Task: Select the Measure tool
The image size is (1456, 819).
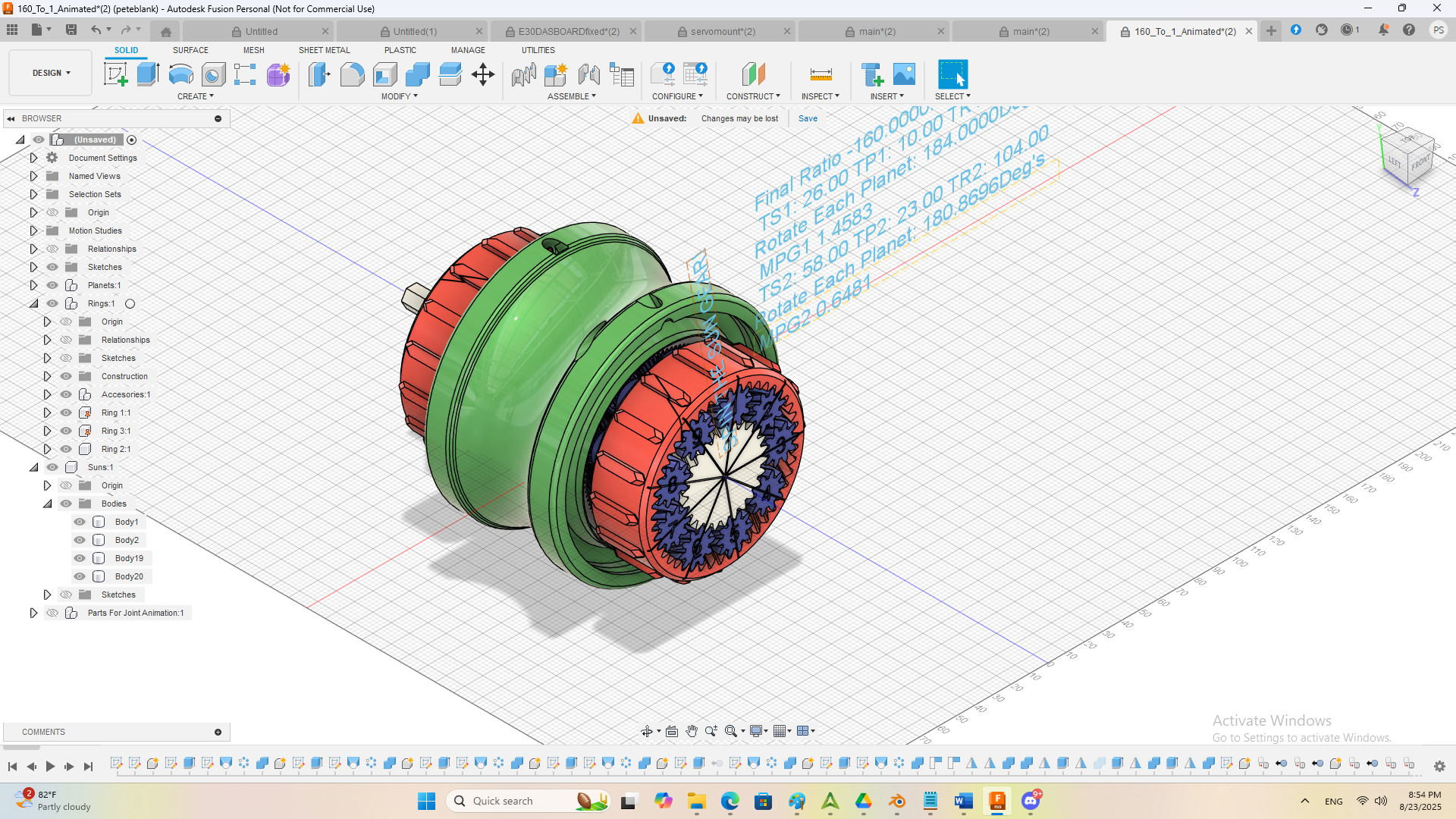Action: click(821, 74)
